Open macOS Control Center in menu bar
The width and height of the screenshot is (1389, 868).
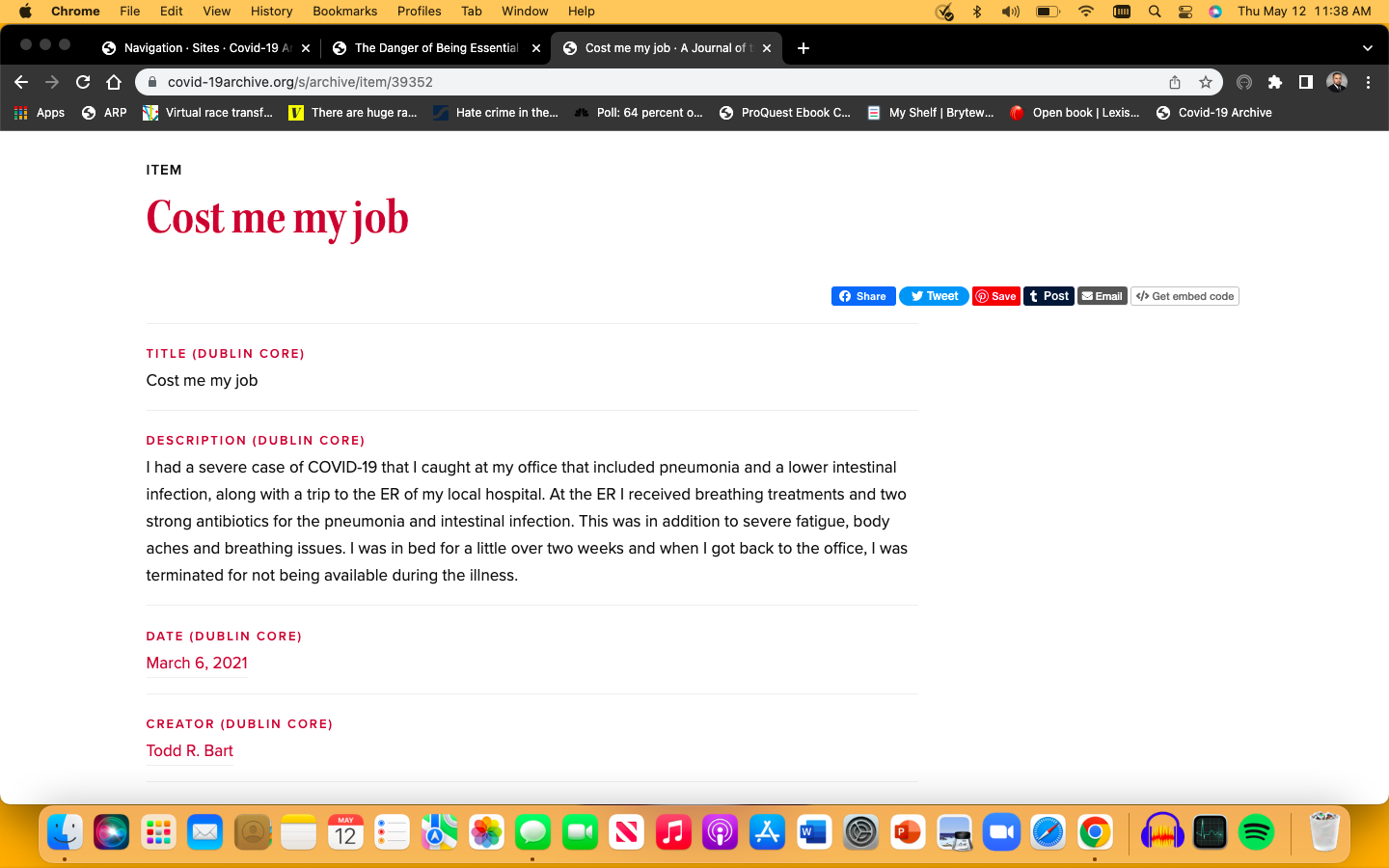[1185, 12]
